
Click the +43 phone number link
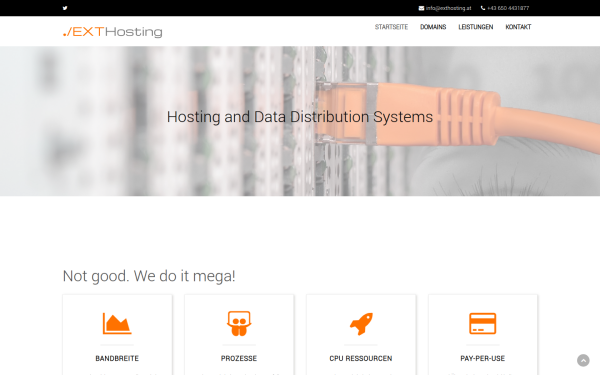click(x=508, y=8)
